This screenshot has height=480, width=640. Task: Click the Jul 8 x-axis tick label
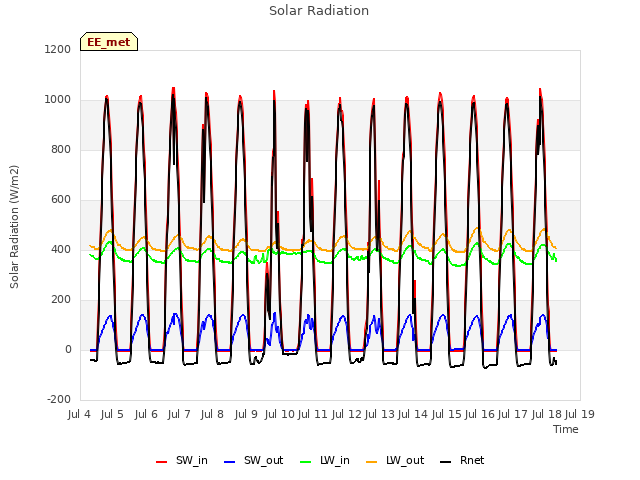[212, 414]
